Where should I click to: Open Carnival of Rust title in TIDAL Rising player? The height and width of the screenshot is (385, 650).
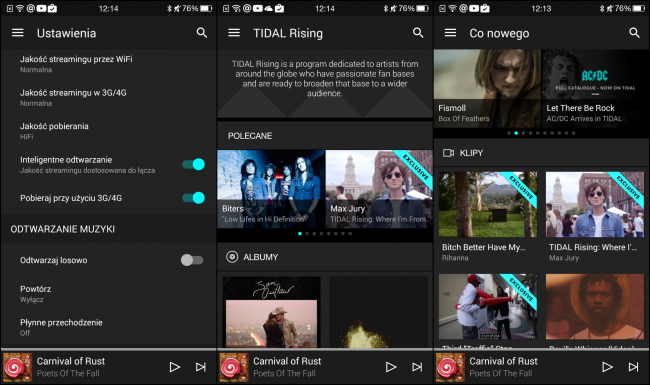pos(287,361)
